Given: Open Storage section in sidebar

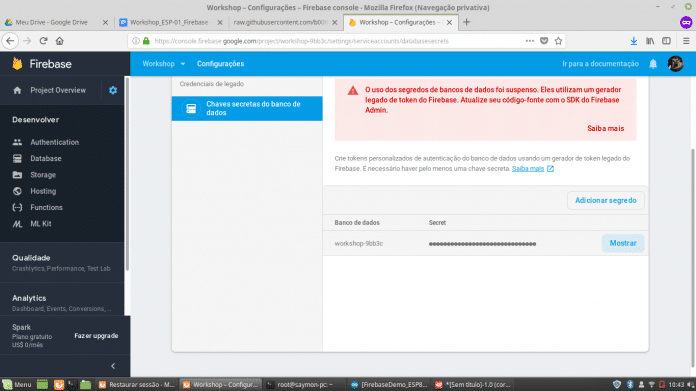Looking at the screenshot, I should (43, 175).
